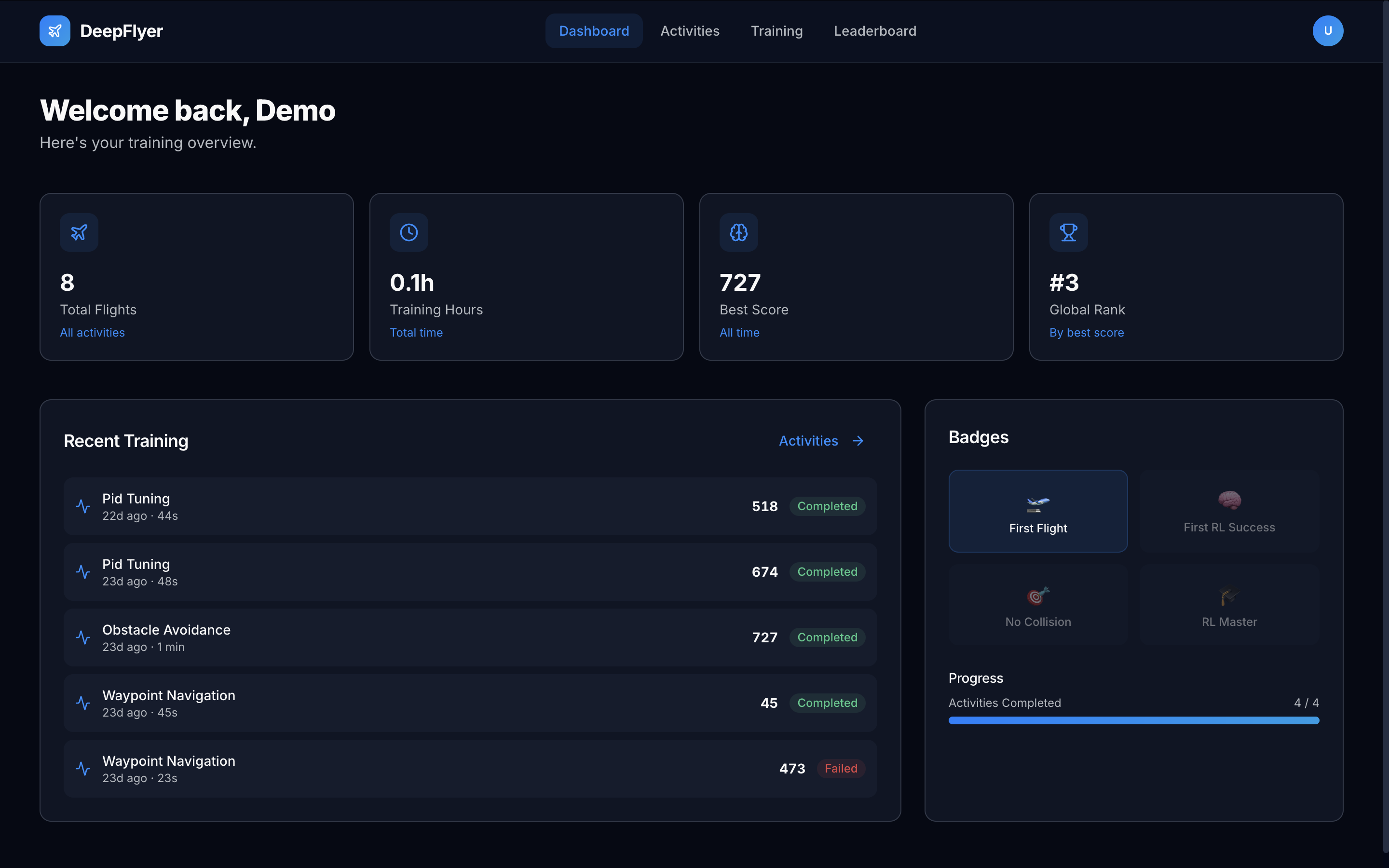Open the Activities nav tab
This screenshot has height=868, width=1389.
690,31
